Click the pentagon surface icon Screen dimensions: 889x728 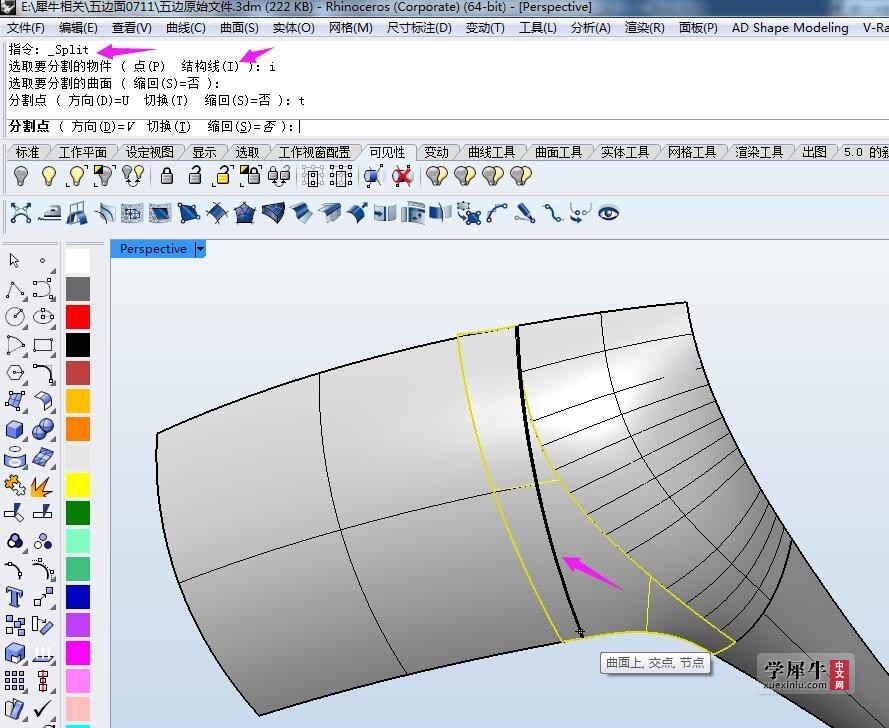coord(244,213)
